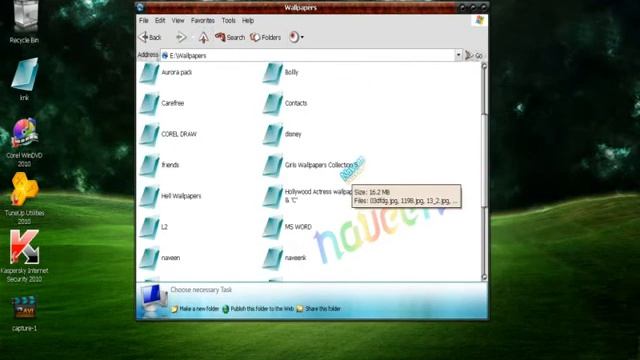Expand the Views dropdown arrow
Image resolution: width=640 pixels, height=360 pixels.
302,37
